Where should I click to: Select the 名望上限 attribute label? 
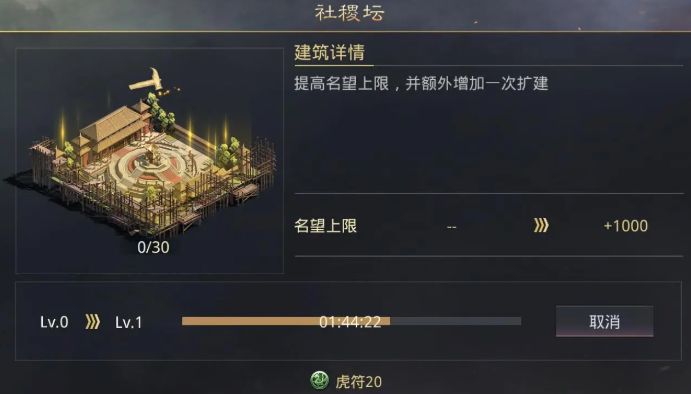[x=326, y=226]
